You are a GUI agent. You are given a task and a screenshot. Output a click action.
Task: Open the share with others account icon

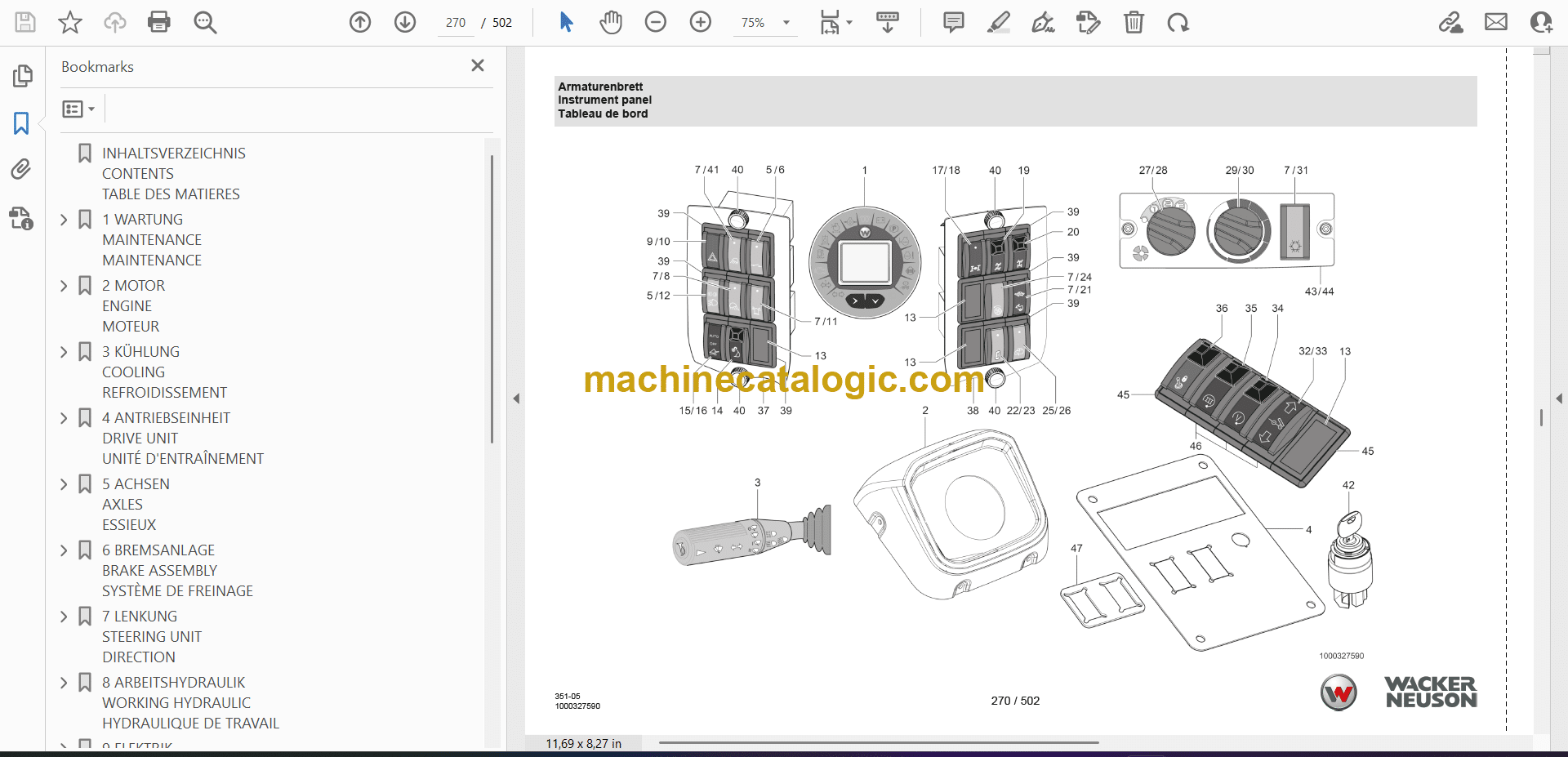[x=1541, y=22]
